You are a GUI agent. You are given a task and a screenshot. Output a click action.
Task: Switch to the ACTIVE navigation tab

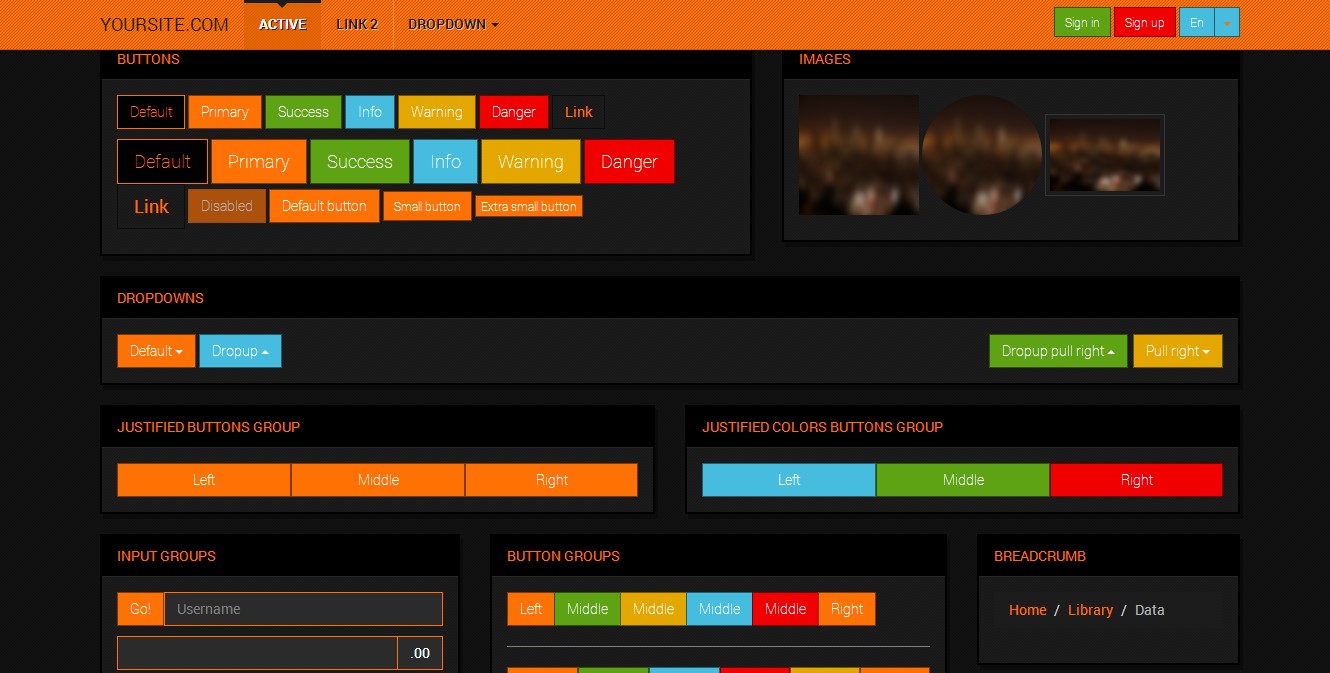pyautogui.click(x=282, y=24)
